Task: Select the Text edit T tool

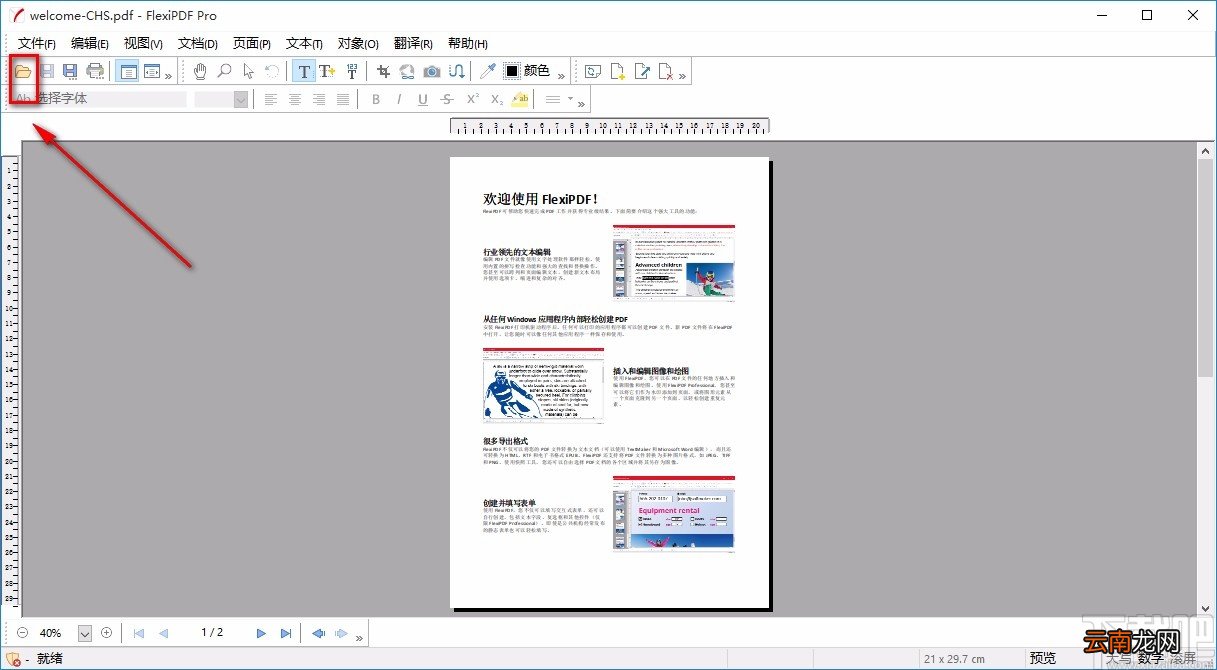Action: click(x=303, y=71)
